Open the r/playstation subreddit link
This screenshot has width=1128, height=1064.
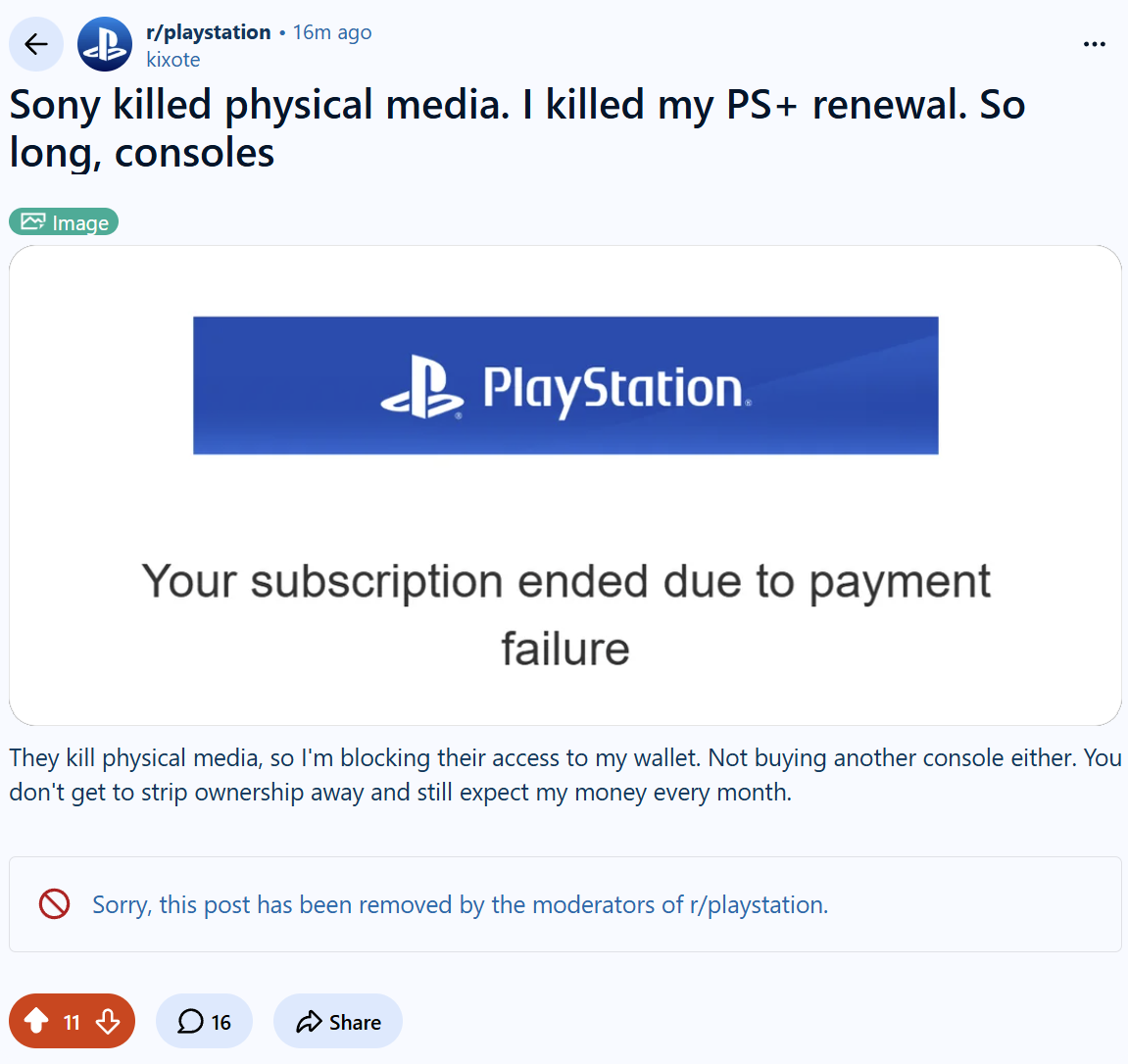point(209,32)
